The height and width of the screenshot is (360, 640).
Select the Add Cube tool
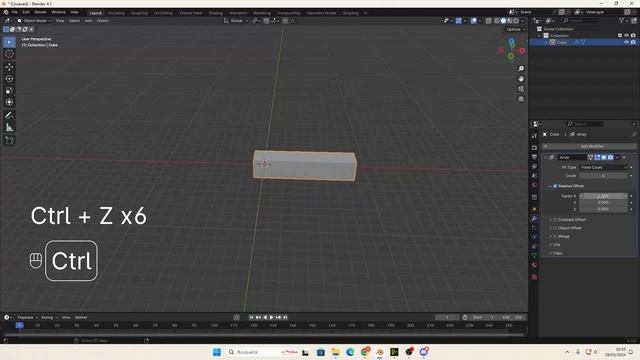point(9,140)
